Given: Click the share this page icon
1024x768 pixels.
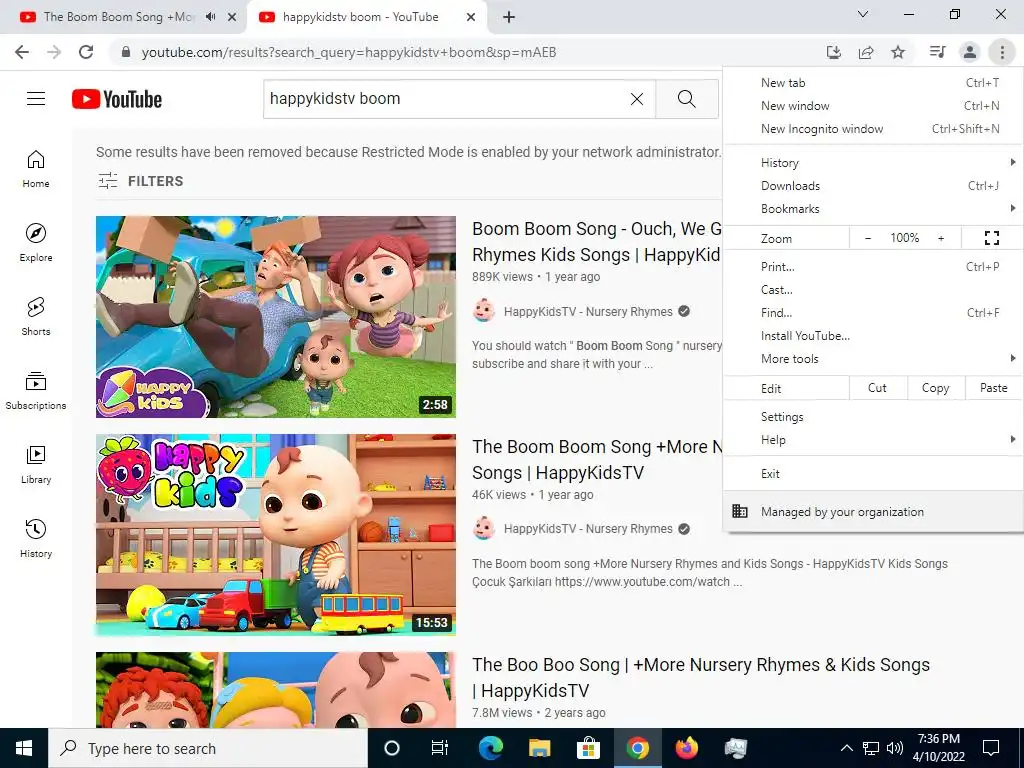Looking at the screenshot, I should click(x=866, y=52).
